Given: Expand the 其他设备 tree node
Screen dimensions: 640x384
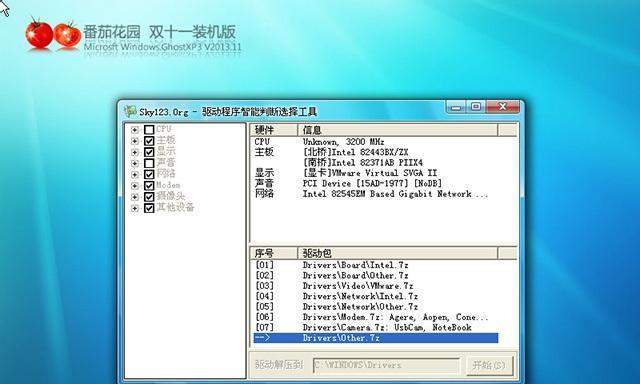Looking at the screenshot, I should 134,208.
